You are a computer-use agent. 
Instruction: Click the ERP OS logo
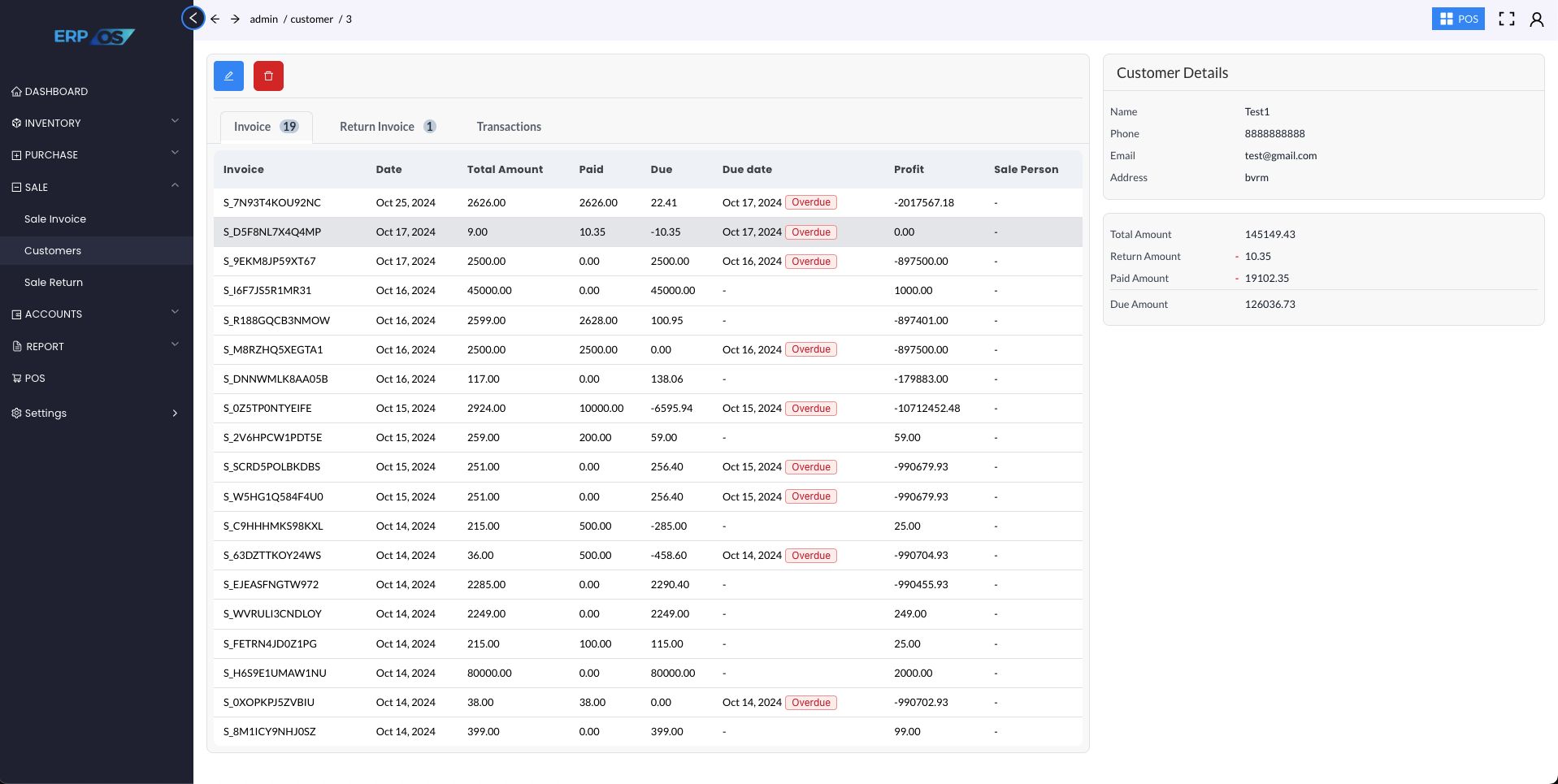click(x=94, y=37)
